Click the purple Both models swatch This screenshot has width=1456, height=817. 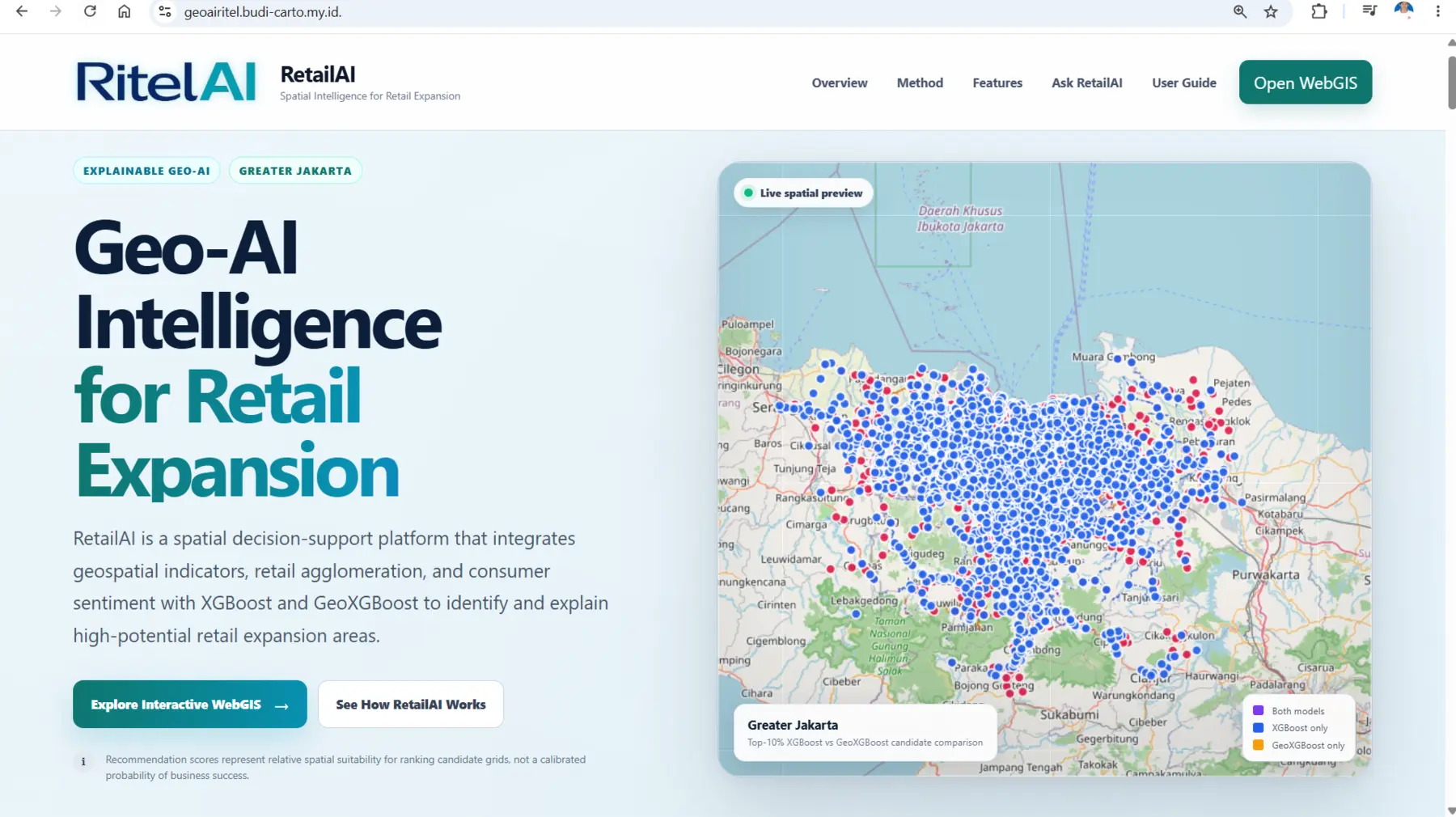tap(1258, 710)
